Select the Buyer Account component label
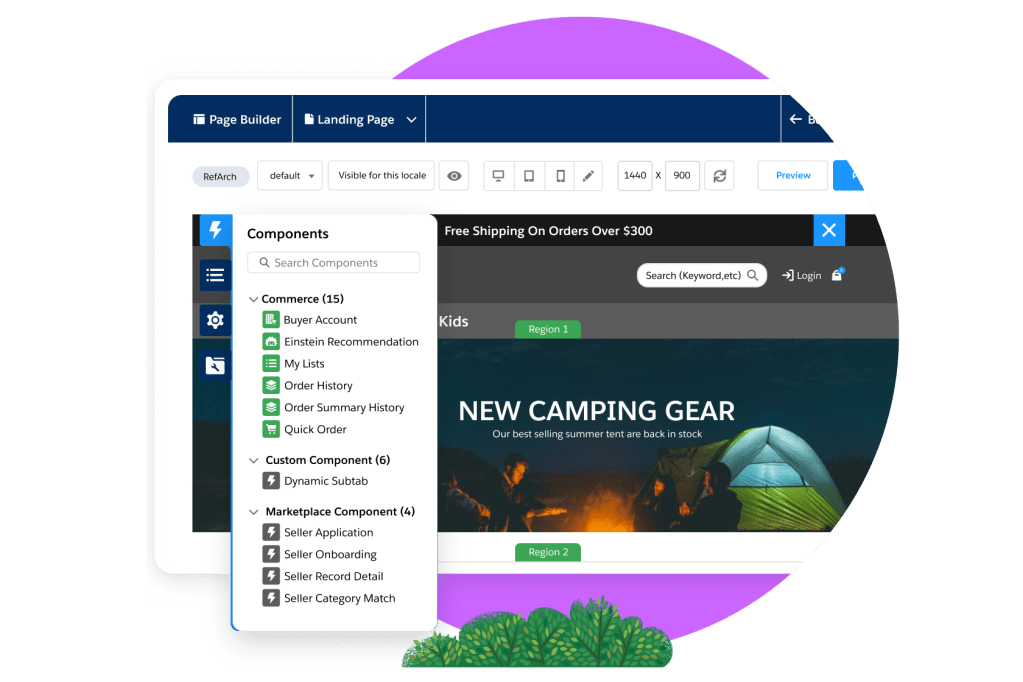 click(320, 320)
